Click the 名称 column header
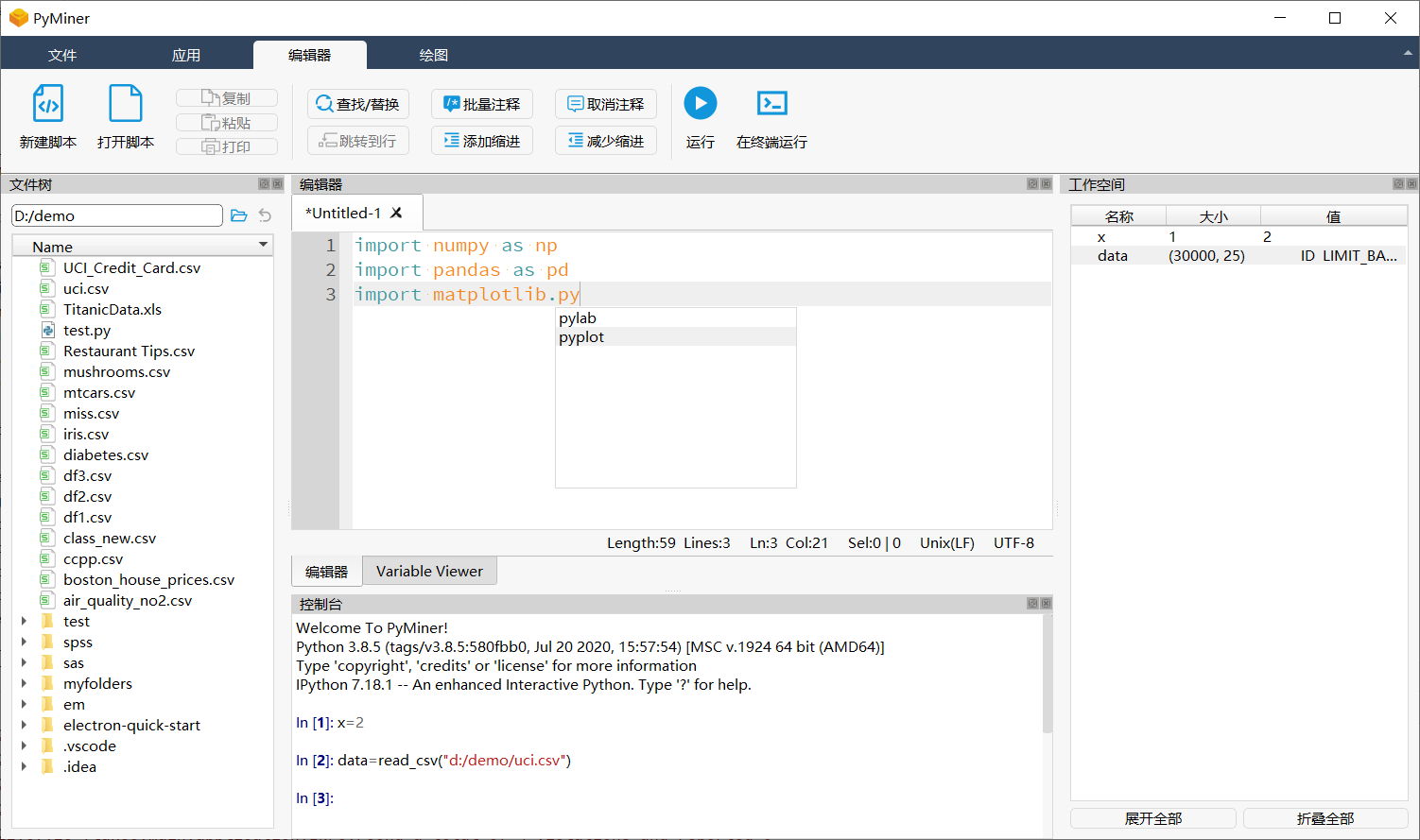Image resolution: width=1420 pixels, height=840 pixels. click(1119, 216)
